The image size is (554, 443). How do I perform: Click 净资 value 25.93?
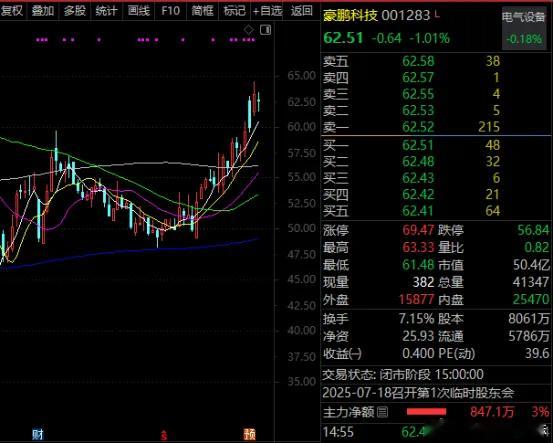click(x=418, y=336)
